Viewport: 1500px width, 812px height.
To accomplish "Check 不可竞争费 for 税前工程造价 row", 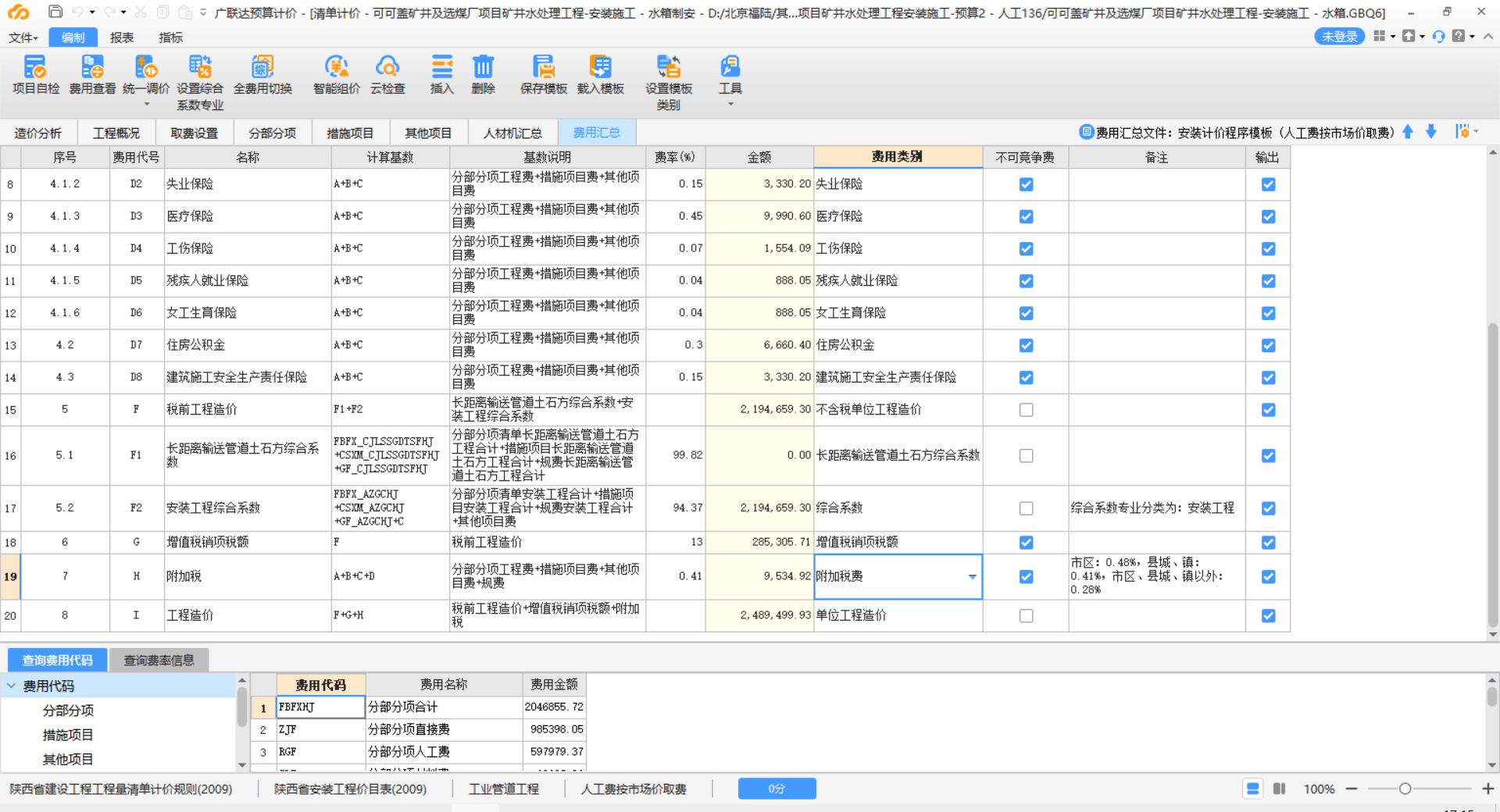I will tap(1027, 410).
